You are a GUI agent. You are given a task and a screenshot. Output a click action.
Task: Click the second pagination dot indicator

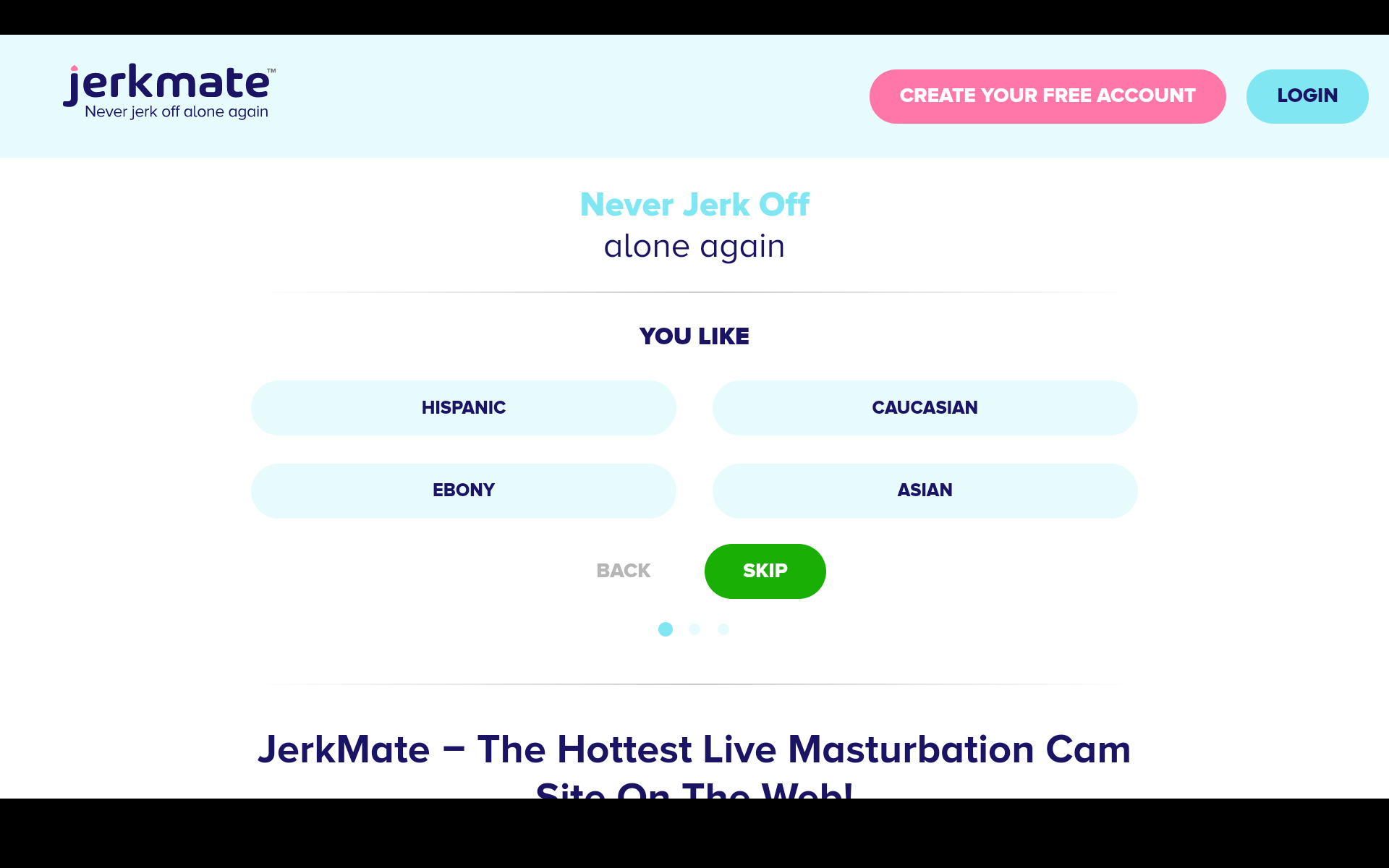click(x=694, y=629)
